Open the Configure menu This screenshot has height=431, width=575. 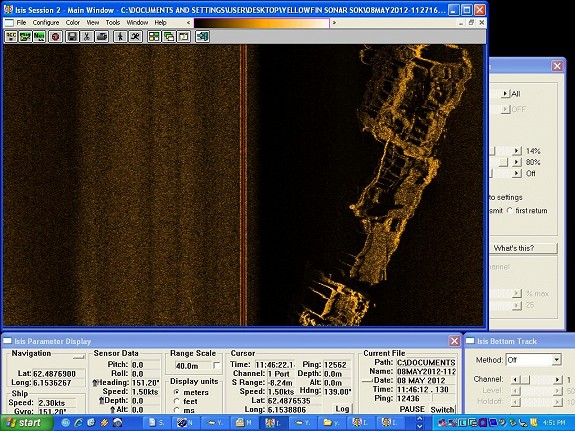46,23
